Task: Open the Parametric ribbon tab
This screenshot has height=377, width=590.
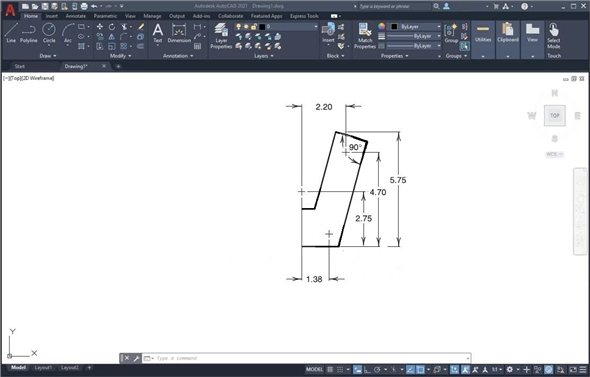Action: [x=105, y=16]
